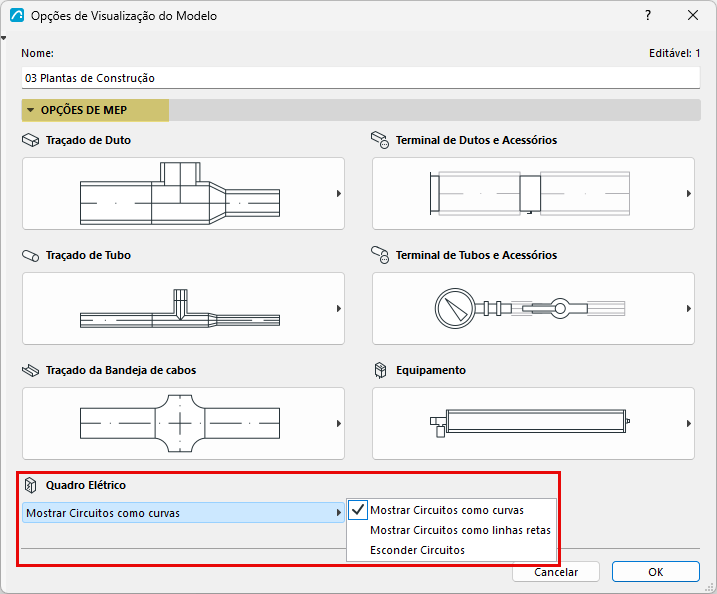Close the Opções de Visualização do Modelo dialog
Screen dimensions: 717x594
(x=693, y=16)
